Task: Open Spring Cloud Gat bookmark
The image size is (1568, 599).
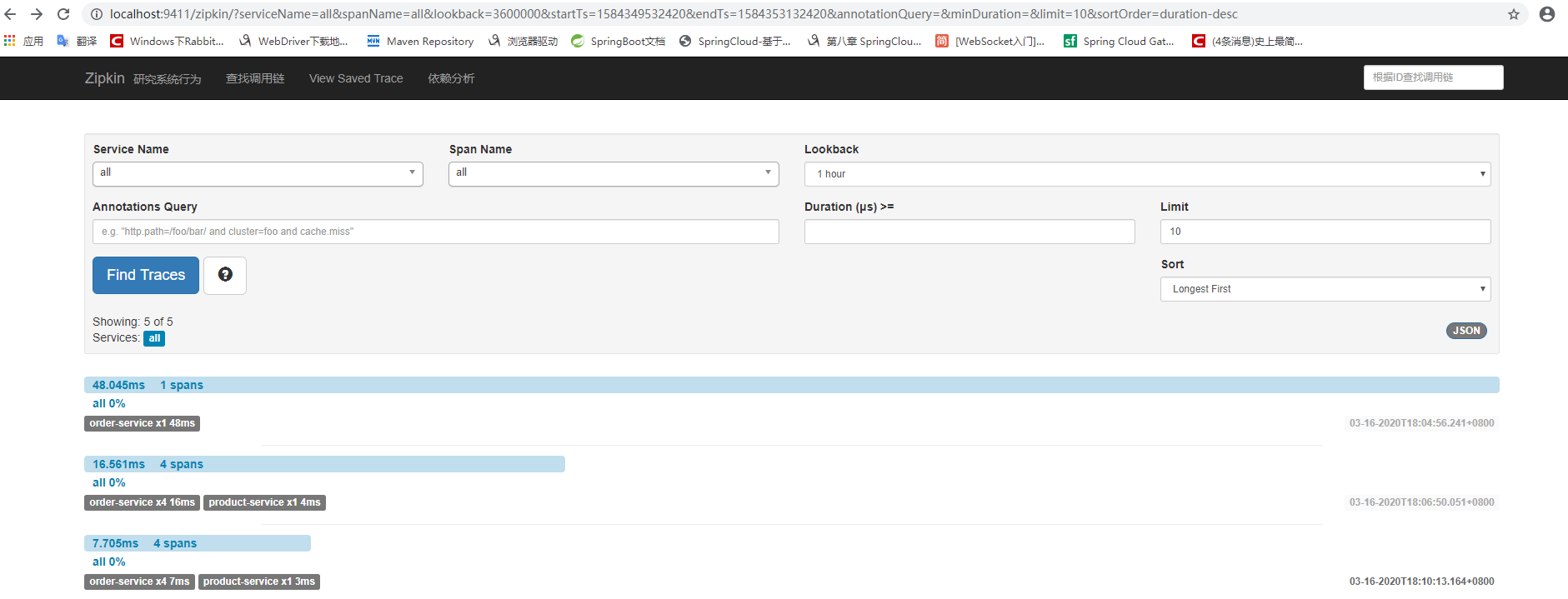Action: (x=1119, y=41)
